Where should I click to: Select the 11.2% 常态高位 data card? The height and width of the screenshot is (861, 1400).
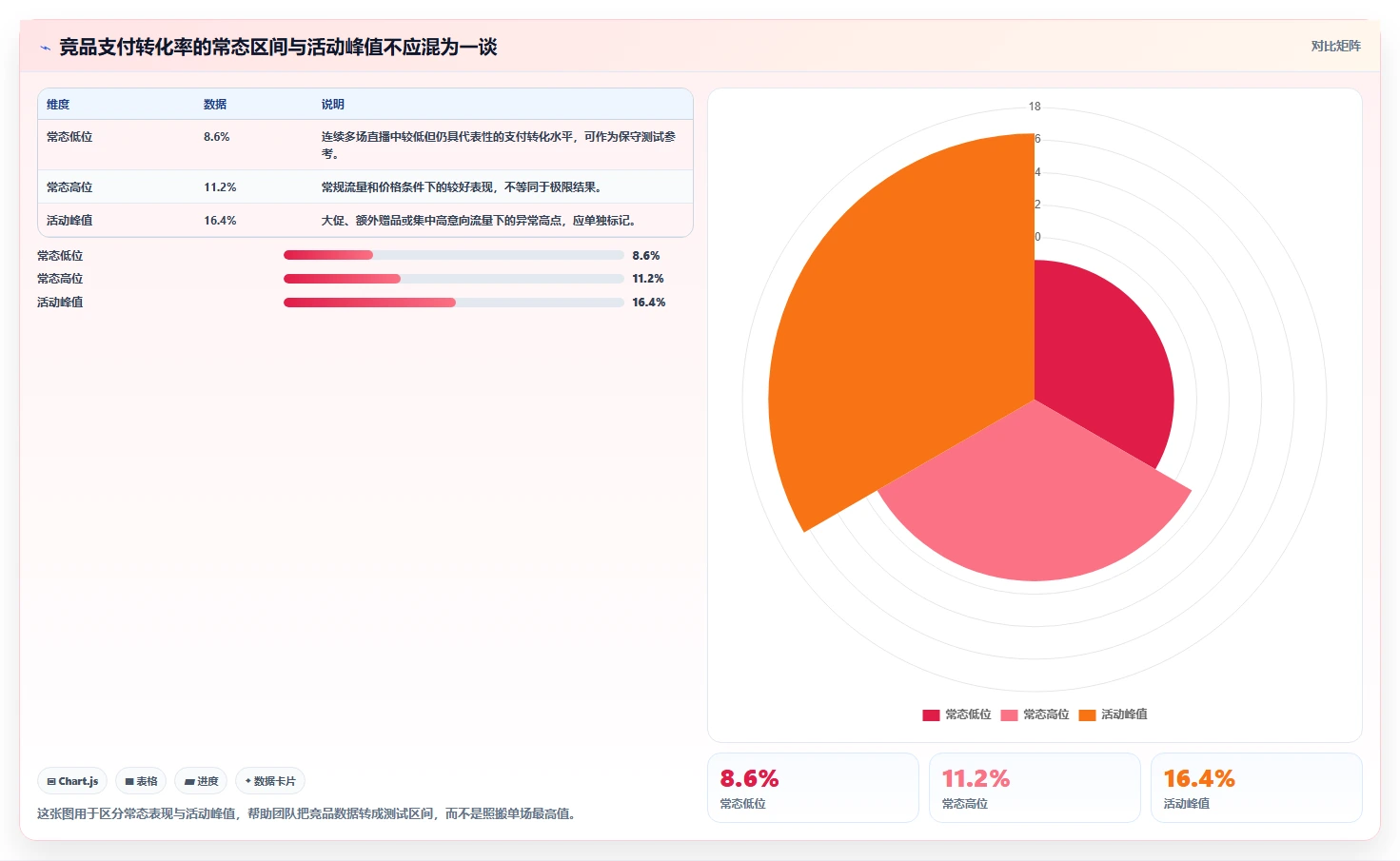(1035, 788)
